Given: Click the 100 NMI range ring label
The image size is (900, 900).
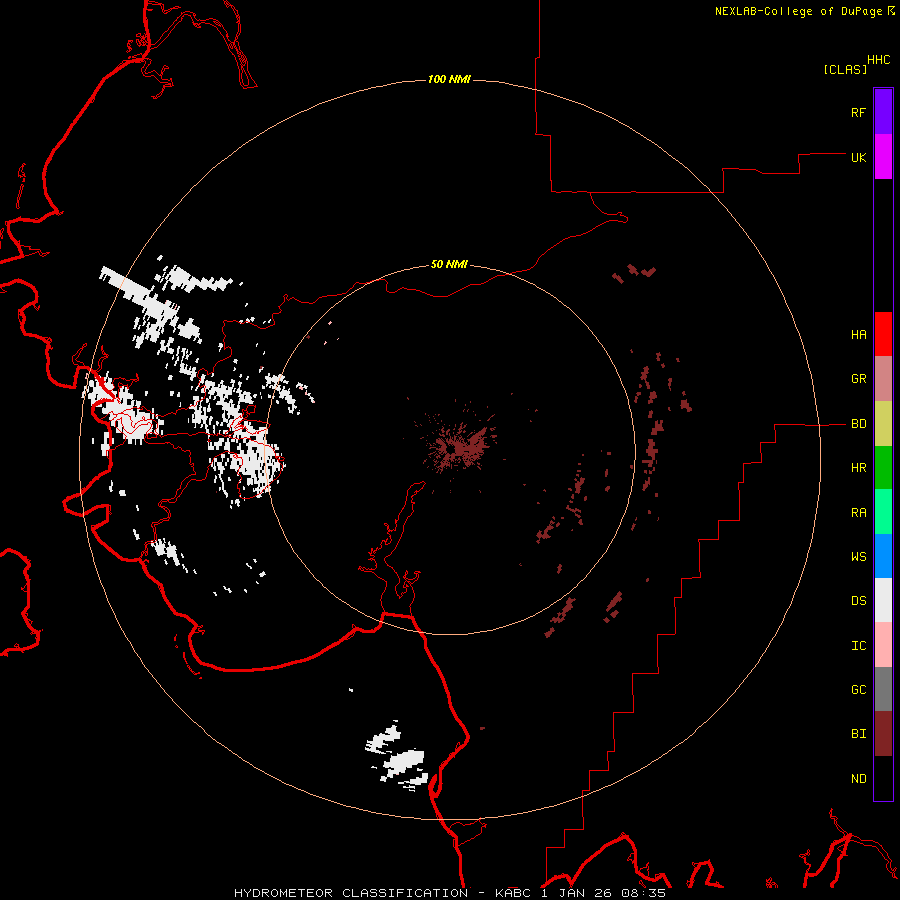Looking at the screenshot, I should [x=449, y=79].
